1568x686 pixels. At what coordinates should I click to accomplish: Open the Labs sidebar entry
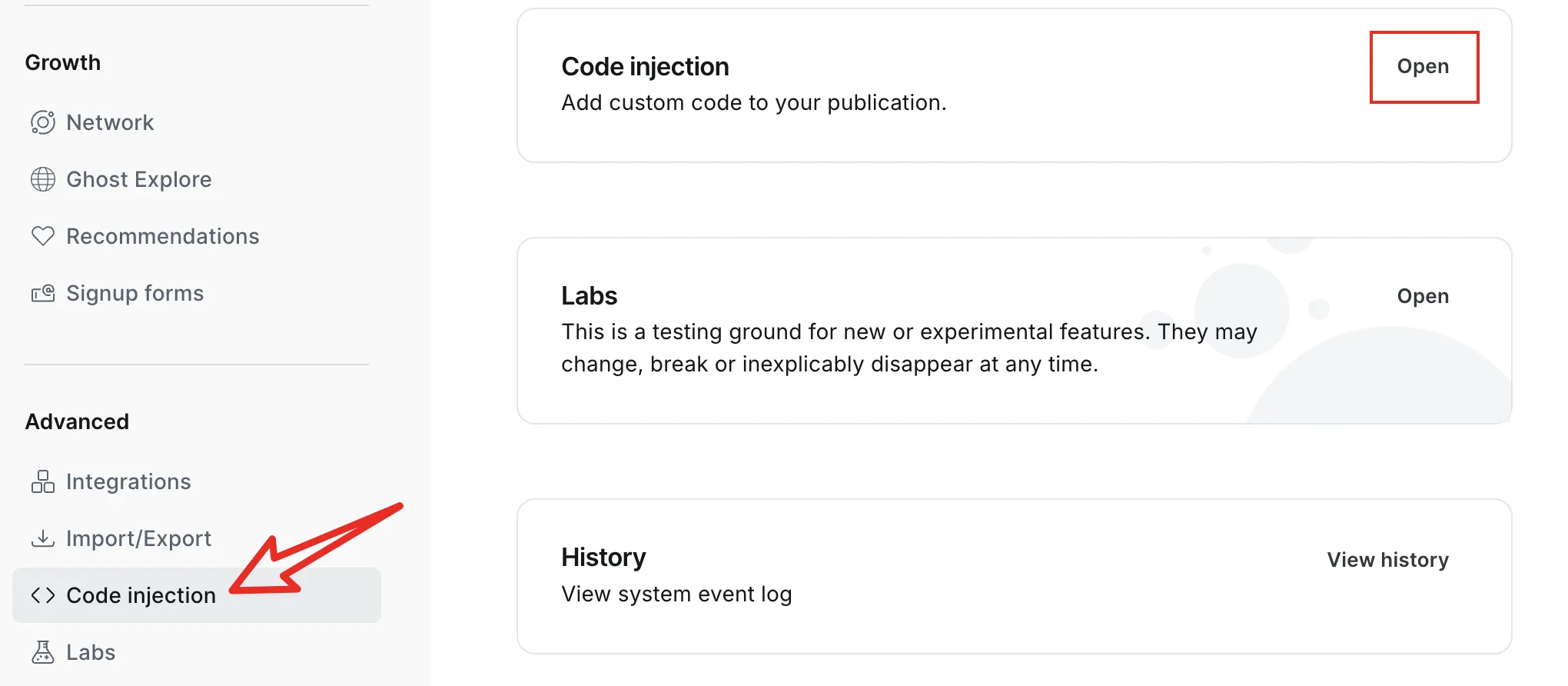coord(91,651)
